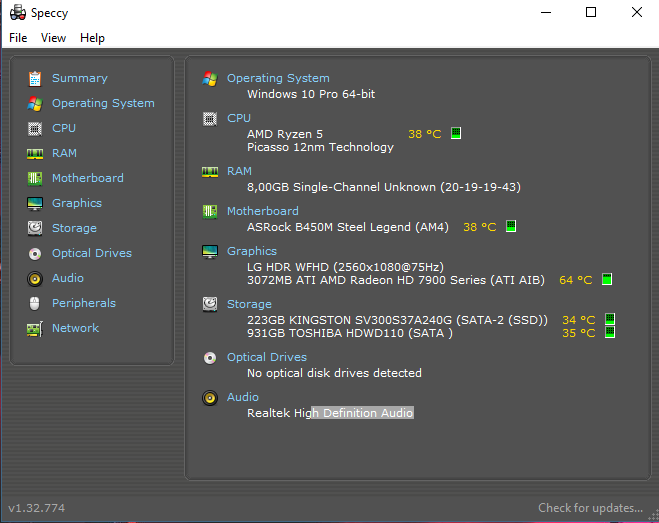Go to the Operating System section in sidebar
Image resolution: width=659 pixels, height=523 pixels.
103,103
